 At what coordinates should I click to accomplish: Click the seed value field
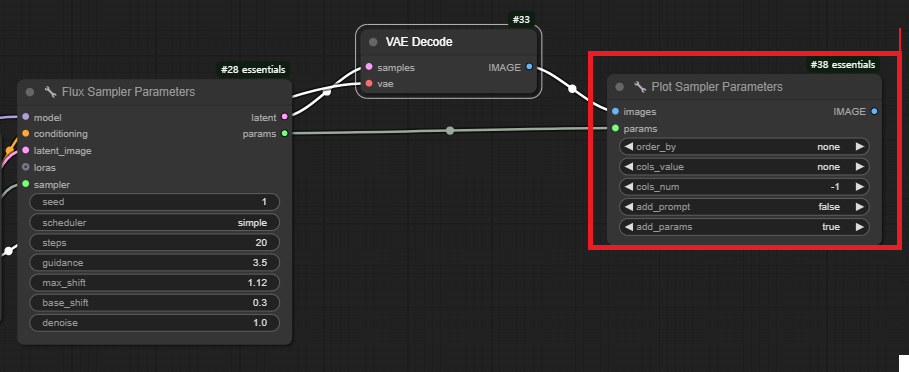(154, 202)
